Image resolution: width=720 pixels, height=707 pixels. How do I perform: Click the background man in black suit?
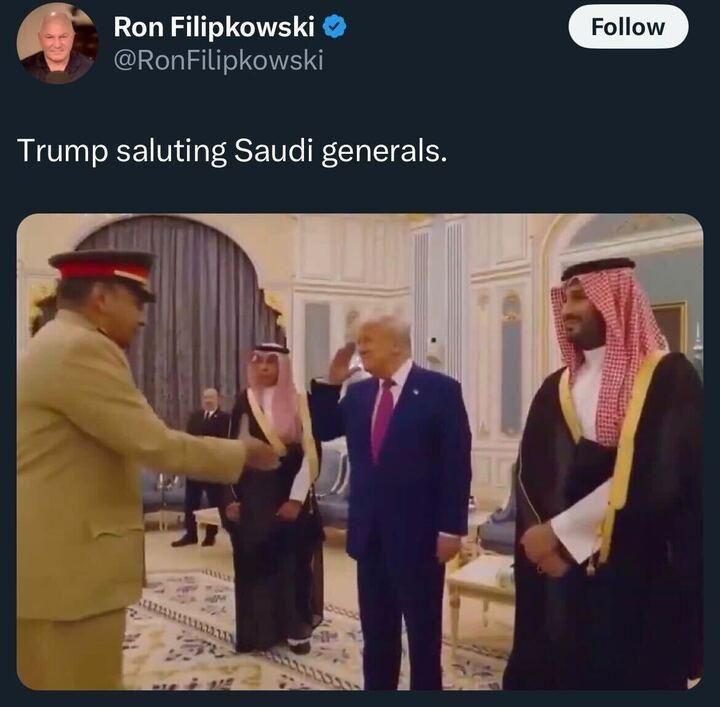(x=205, y=466)
